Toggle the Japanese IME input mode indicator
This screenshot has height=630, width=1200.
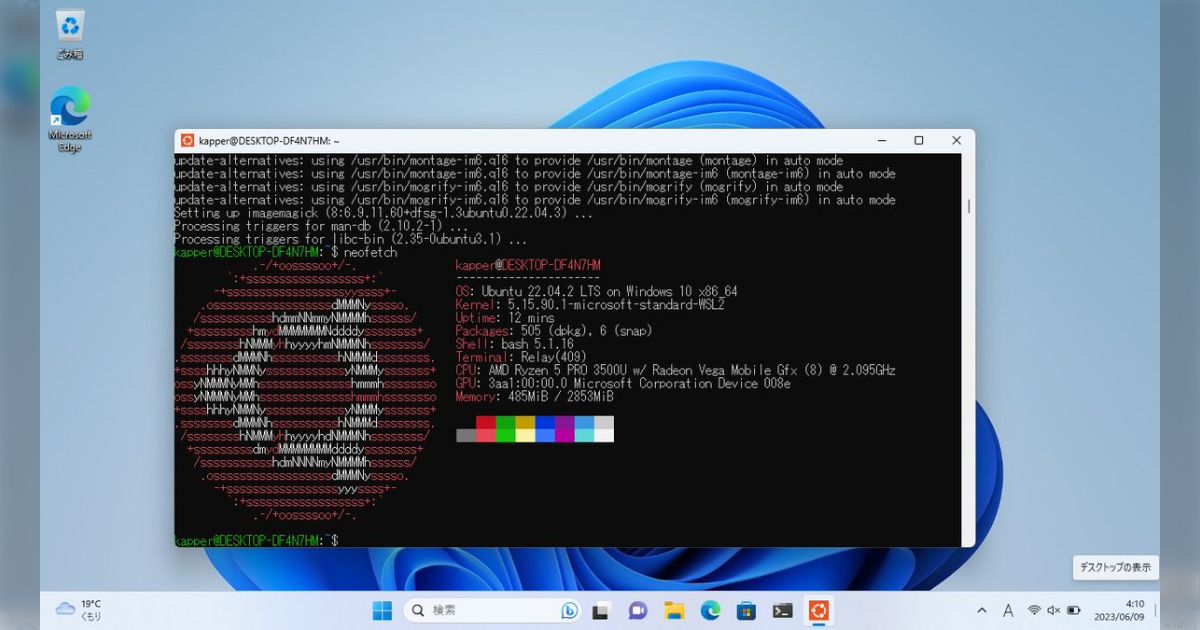click(1008, 609)
